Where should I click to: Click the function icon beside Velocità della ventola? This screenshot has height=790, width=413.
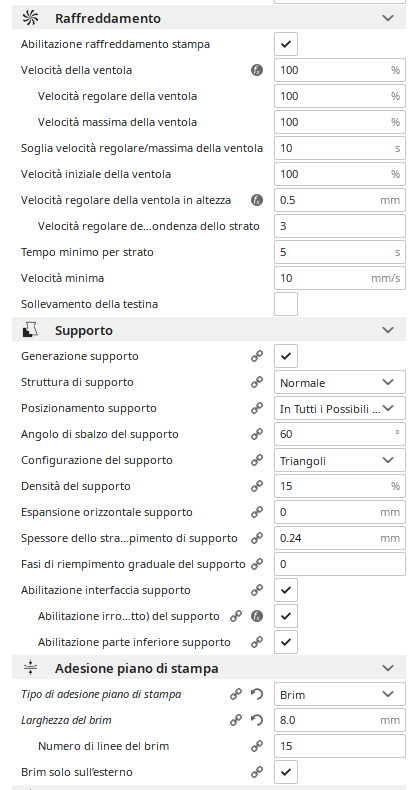click(x=257, y=70)
